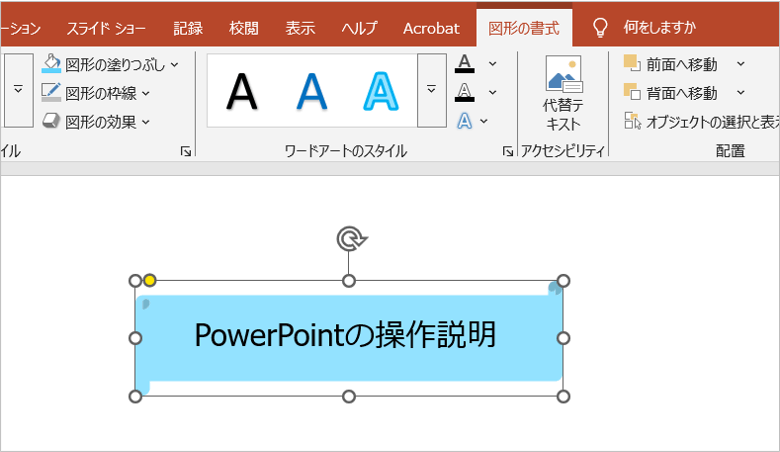780x452 pixels.
Task: Click the bottom-left corner sizing handle
Action: [135, 396]
